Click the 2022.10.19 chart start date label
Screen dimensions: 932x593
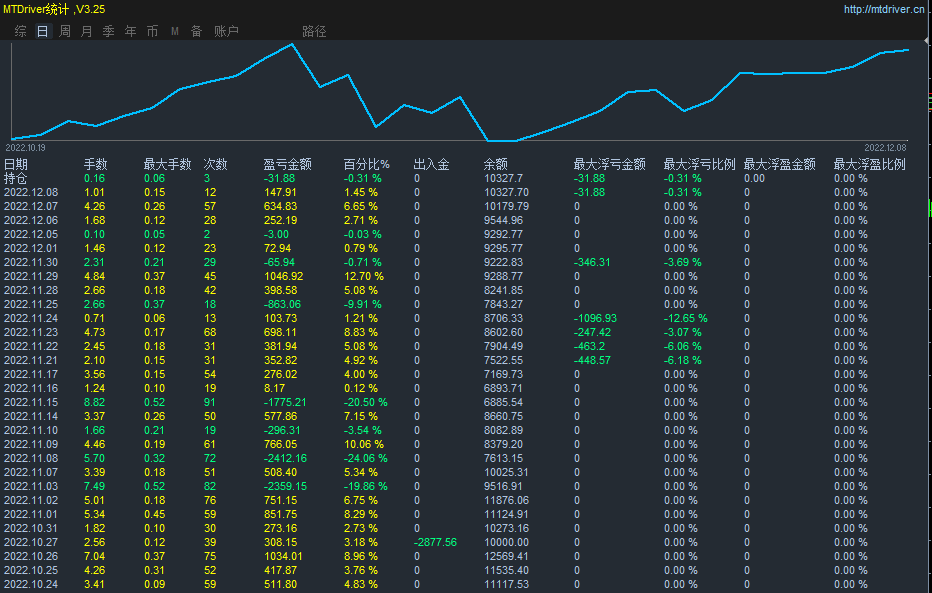pos(26,147)
